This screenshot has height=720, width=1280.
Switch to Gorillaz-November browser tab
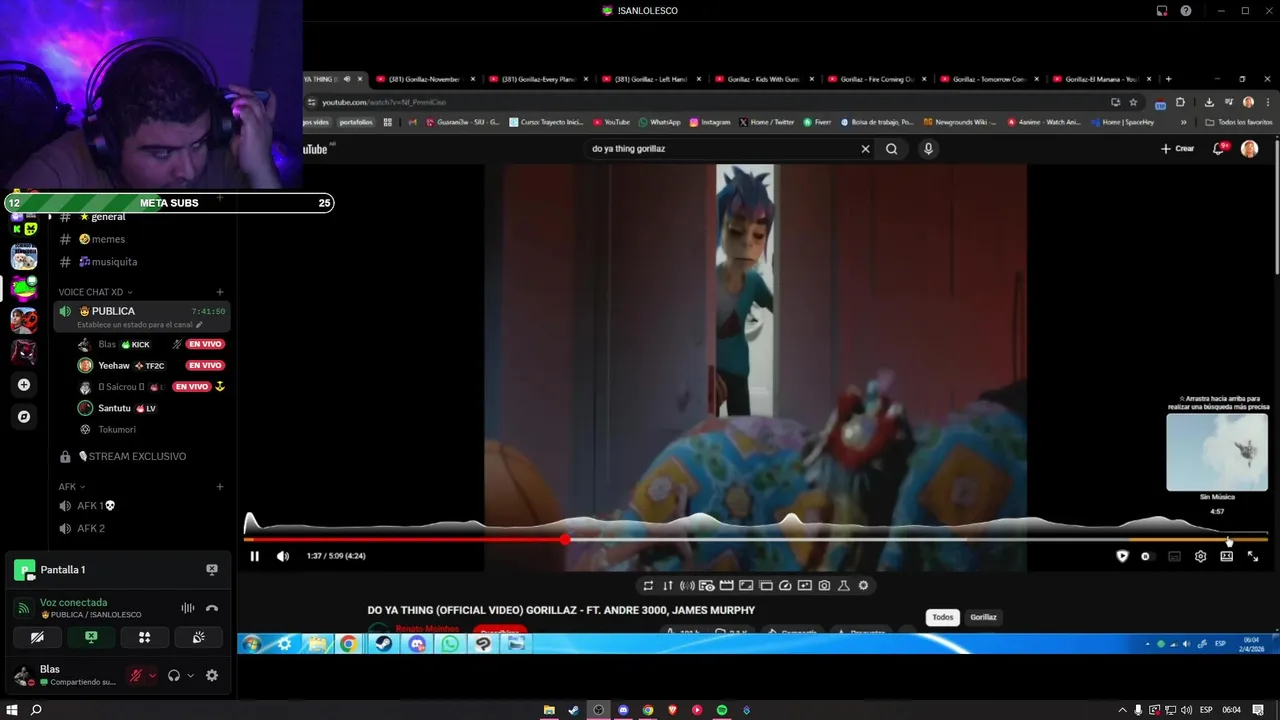(x=427, y=79)
